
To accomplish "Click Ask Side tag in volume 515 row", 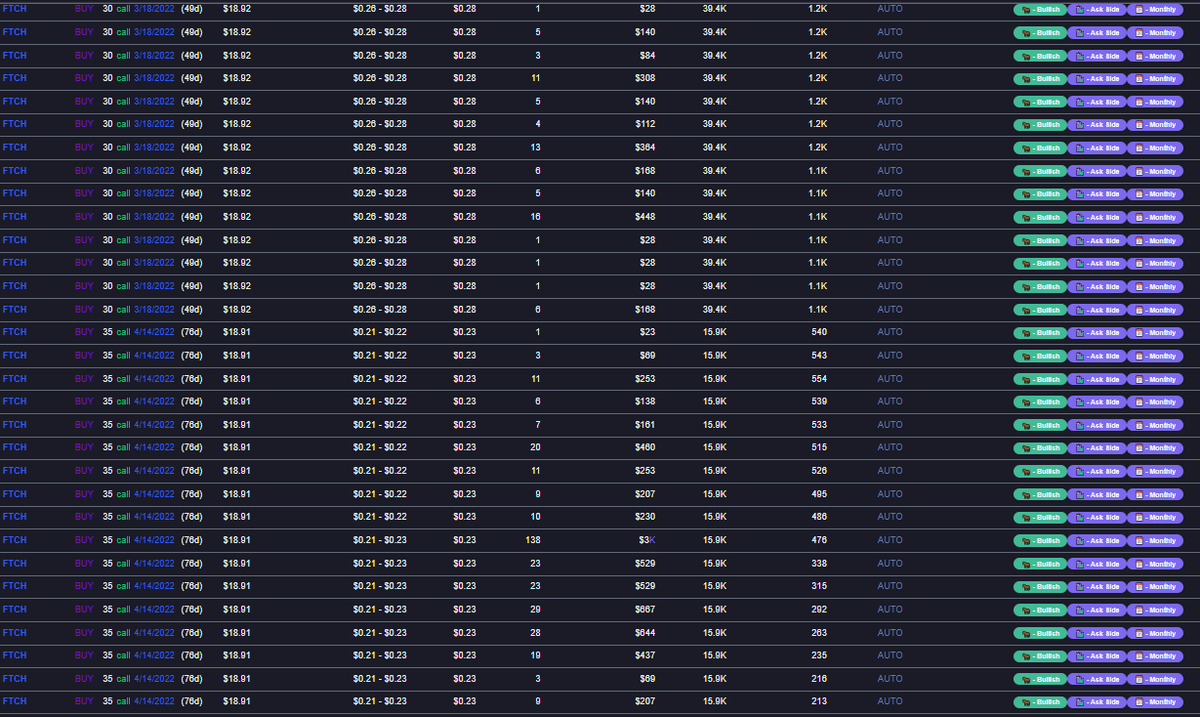I will 1097,448.
